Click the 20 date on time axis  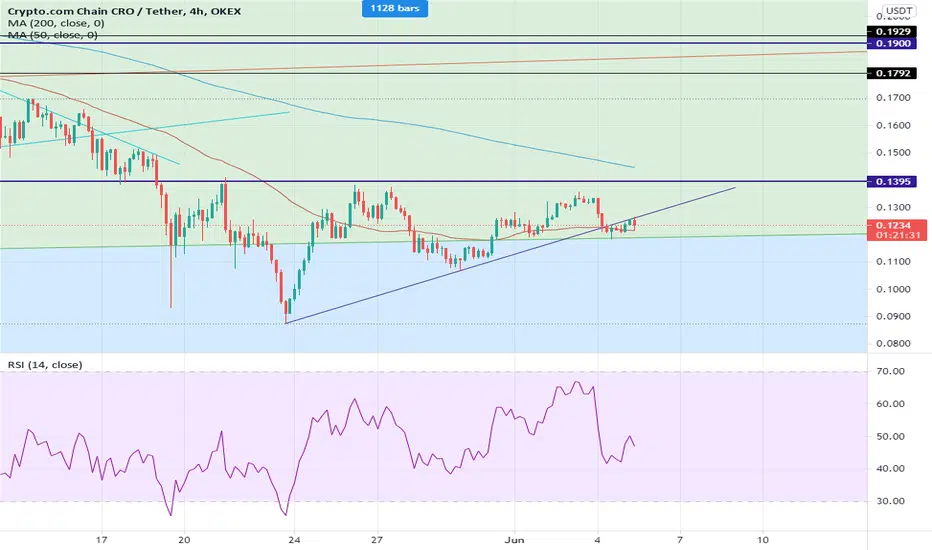(184, 540)
